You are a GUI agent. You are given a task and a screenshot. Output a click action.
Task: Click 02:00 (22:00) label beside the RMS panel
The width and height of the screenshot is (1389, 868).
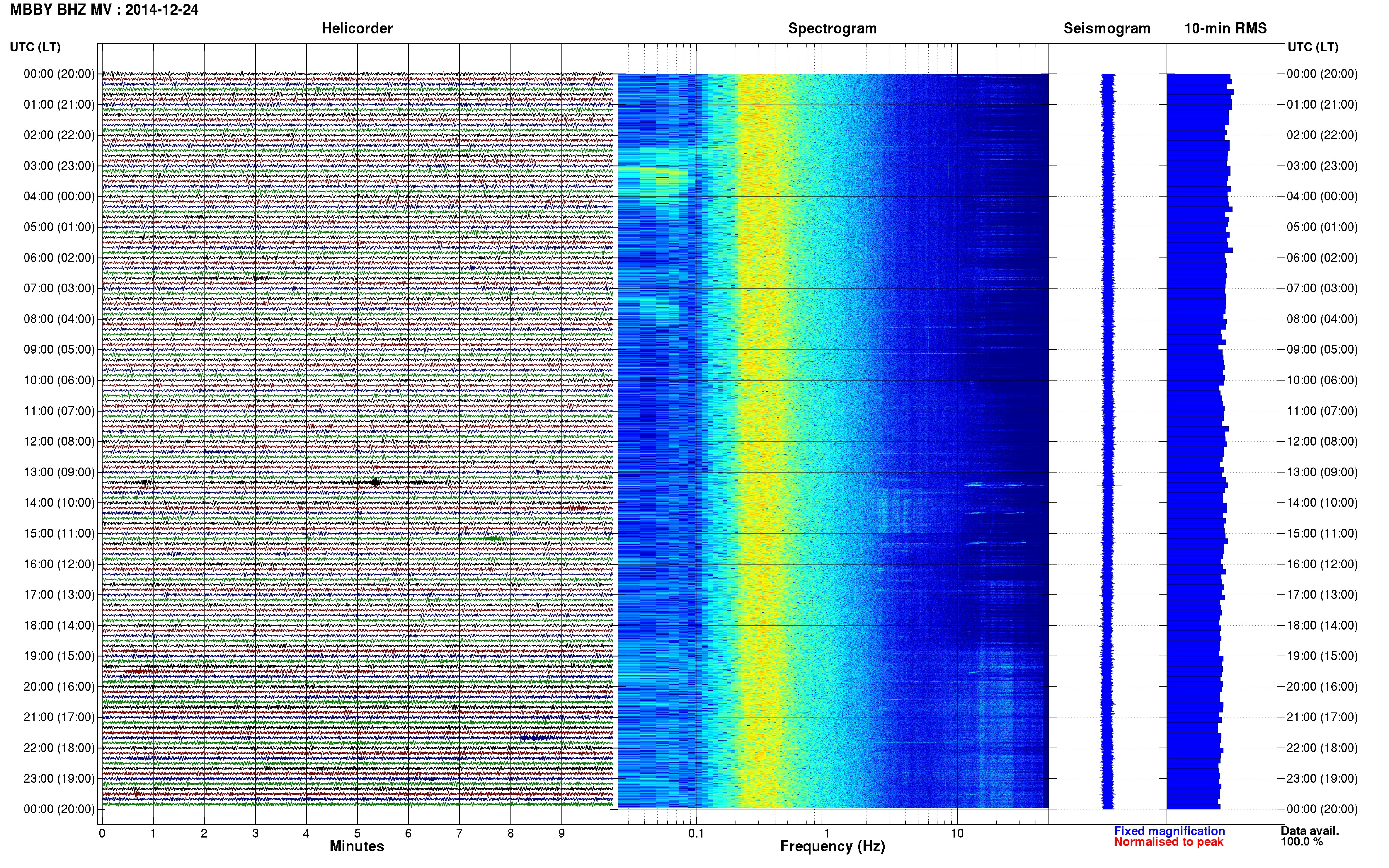1322,135
